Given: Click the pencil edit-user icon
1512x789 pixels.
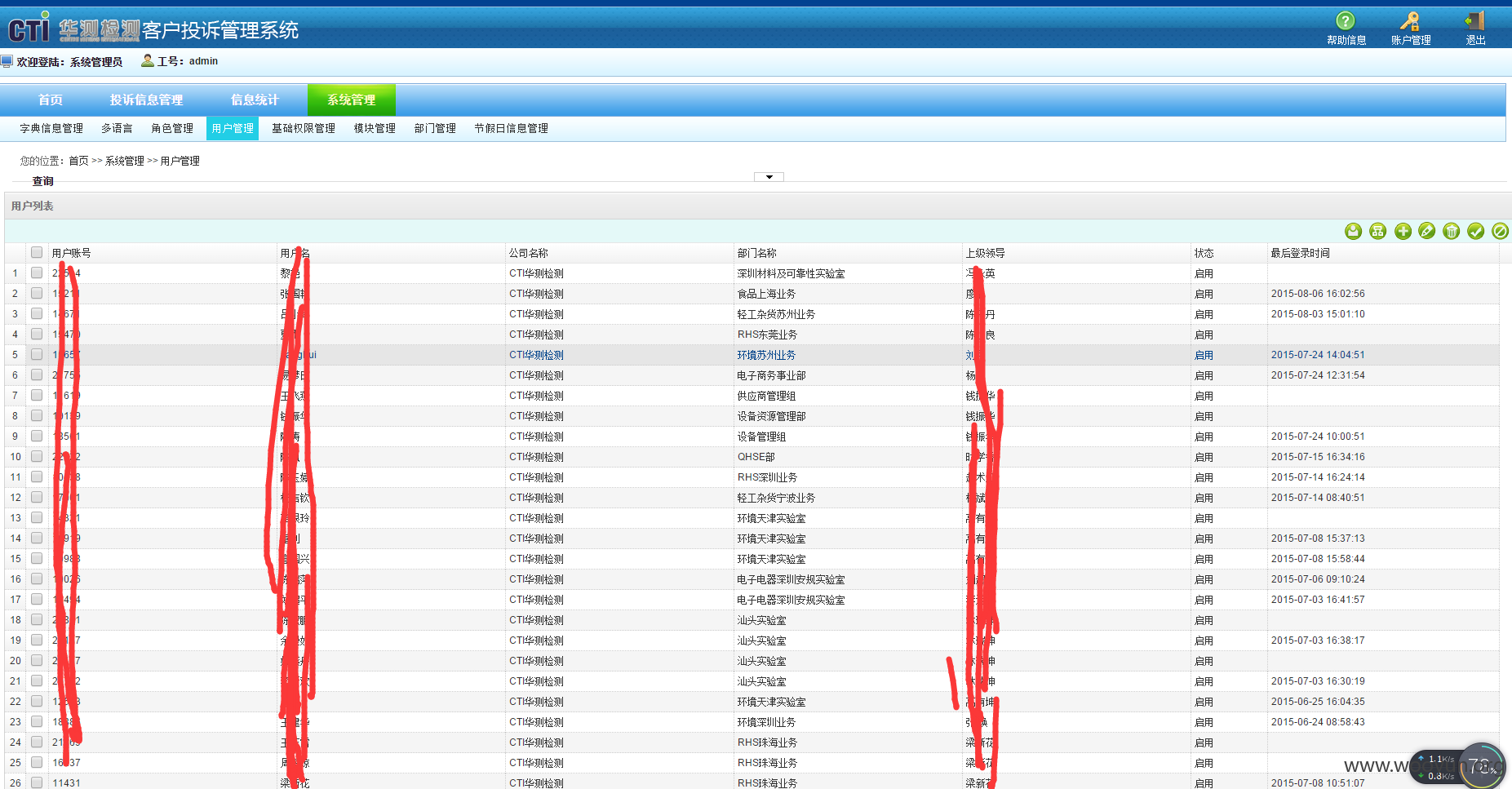Looking at the screenshot, I should 1426,232.
